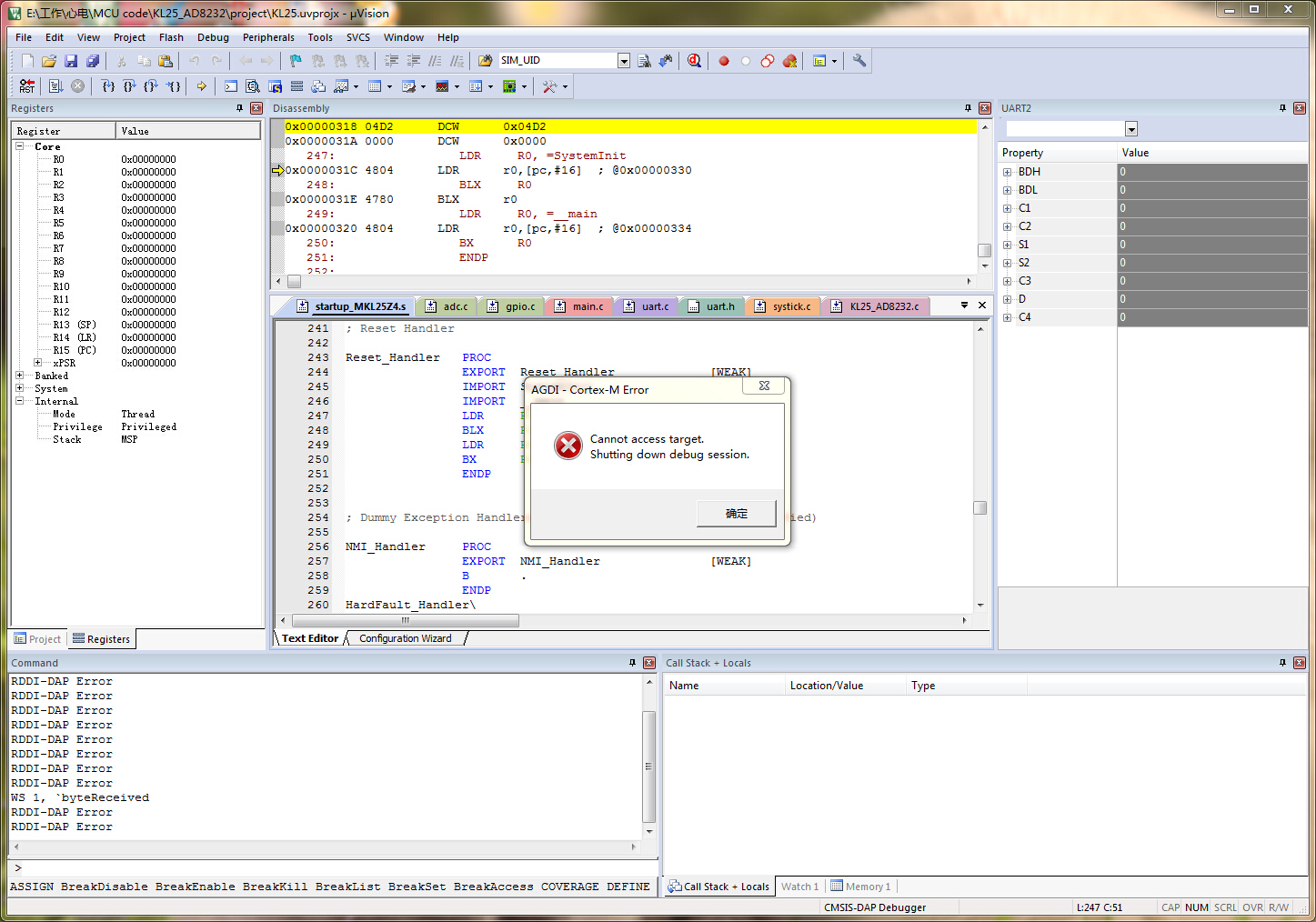Screen dimensions: 1316x922
Task: Expand the BDH property in UART2
Action: [1007, 172]
